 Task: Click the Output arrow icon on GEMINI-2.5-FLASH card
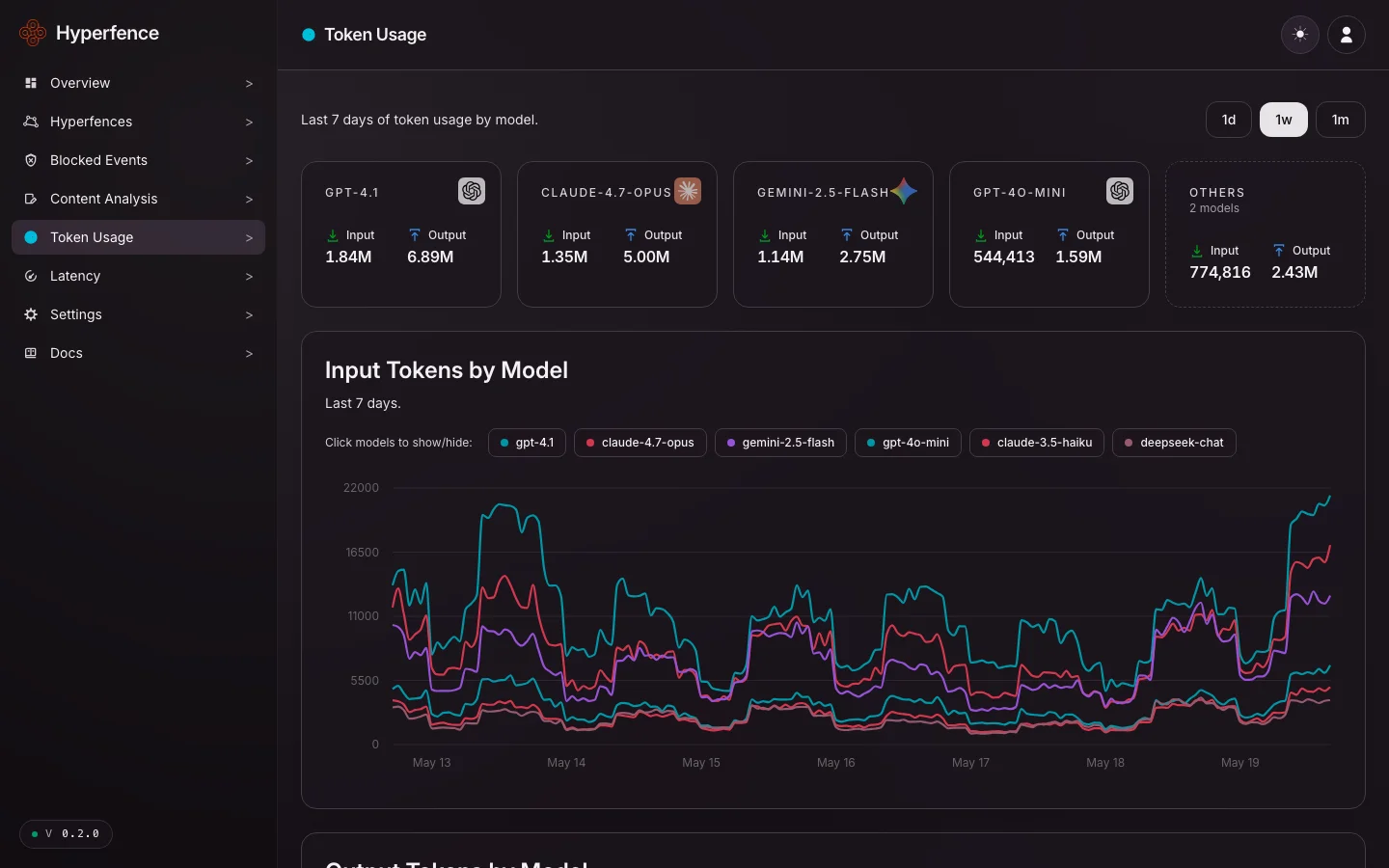pos(847,235)
